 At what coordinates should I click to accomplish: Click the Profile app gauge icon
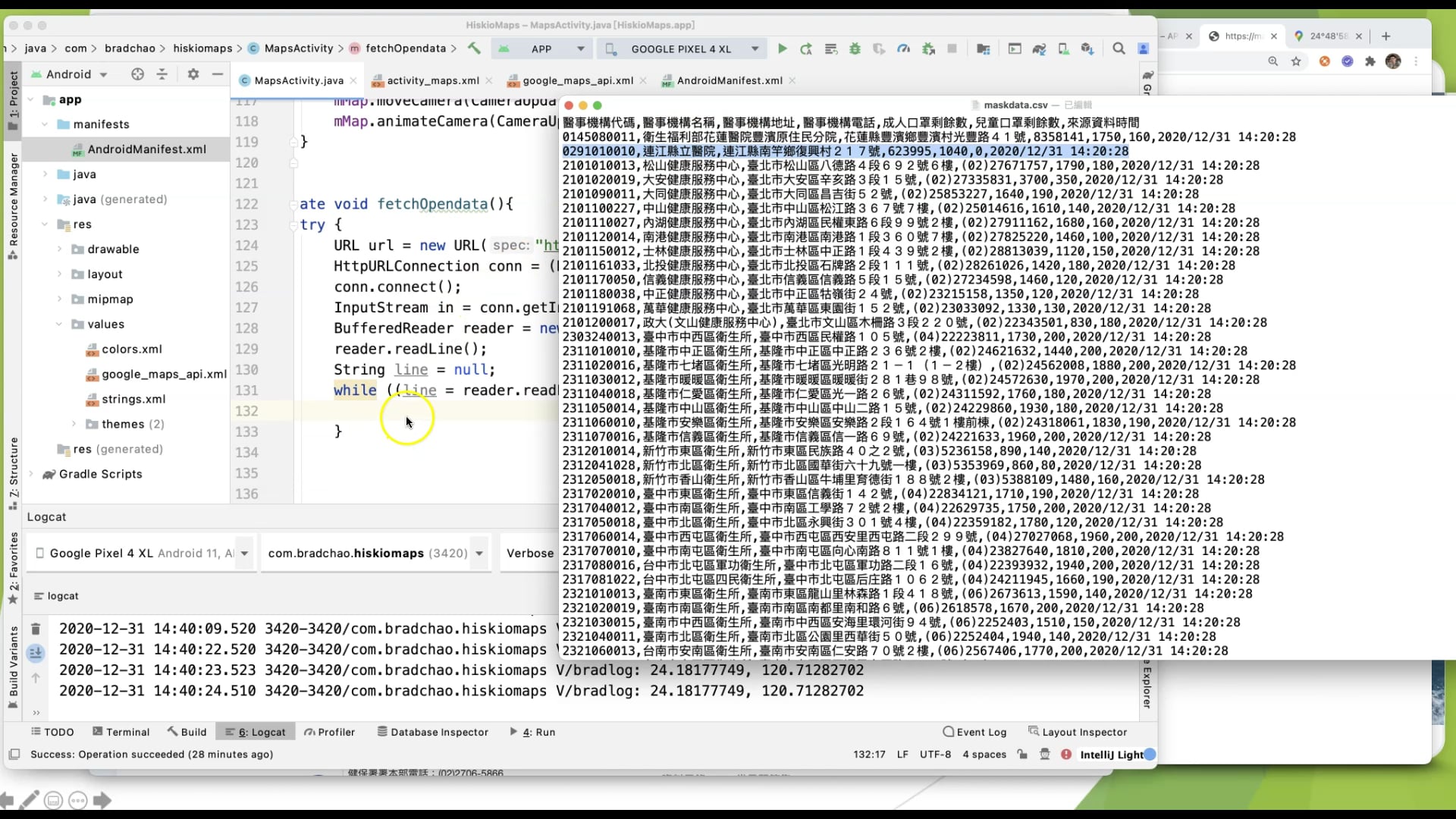903,49
